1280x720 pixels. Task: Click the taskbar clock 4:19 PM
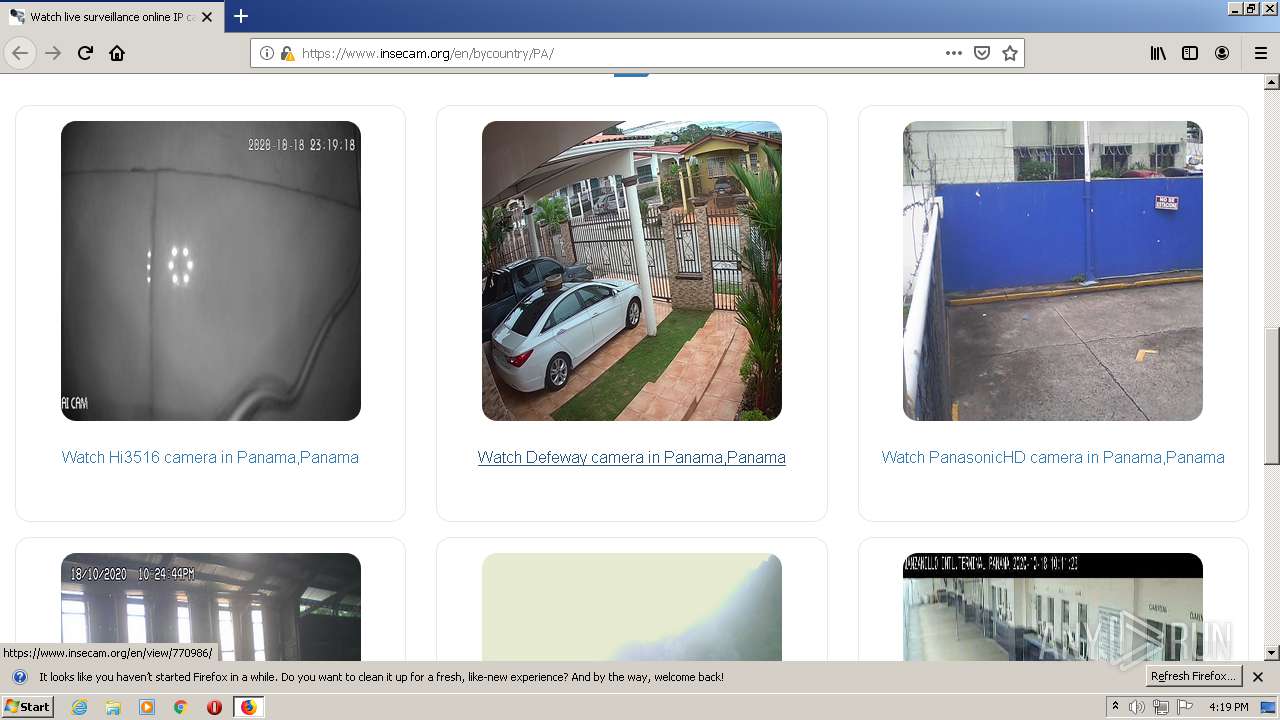click(1228, 707)
